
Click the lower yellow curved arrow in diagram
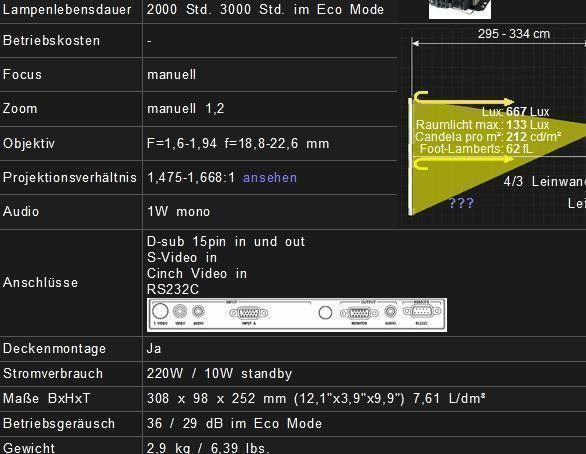pos(463,162)
